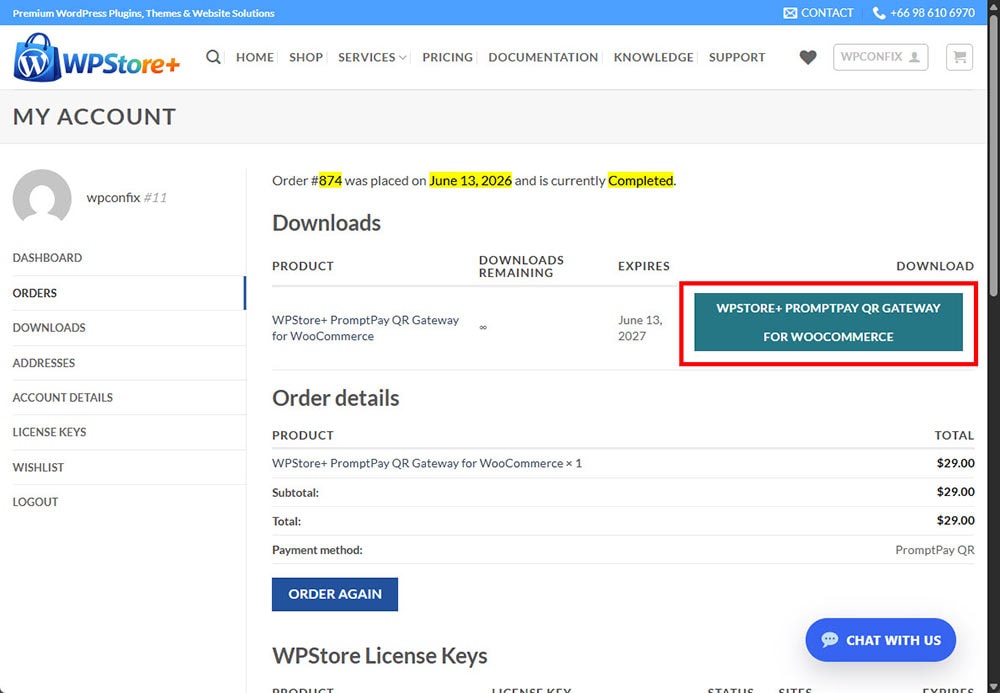Viewport: 1000px width, 693px height.
Task: Click the WPStore+ logo
Action: pos(96,57)
